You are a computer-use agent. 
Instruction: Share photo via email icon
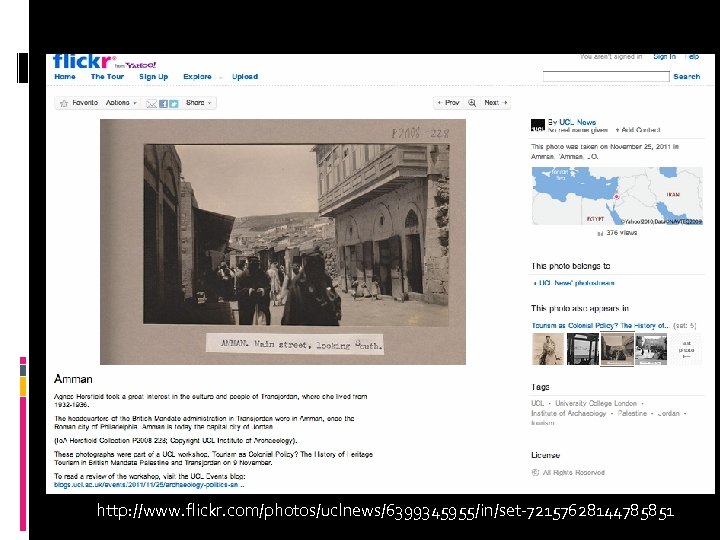point(152,104)
